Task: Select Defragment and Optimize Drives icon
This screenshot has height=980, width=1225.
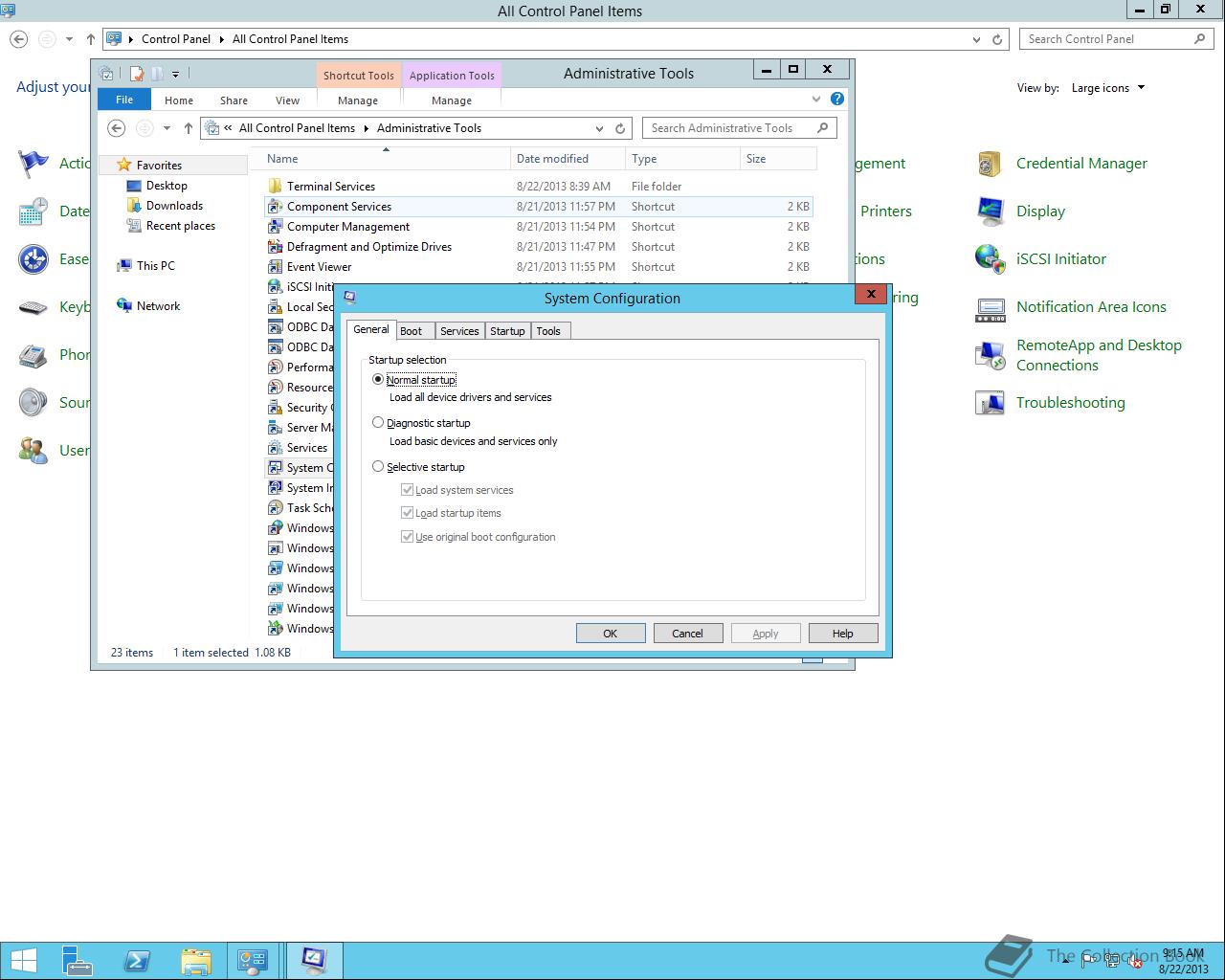Action: (x=275, y=247)
